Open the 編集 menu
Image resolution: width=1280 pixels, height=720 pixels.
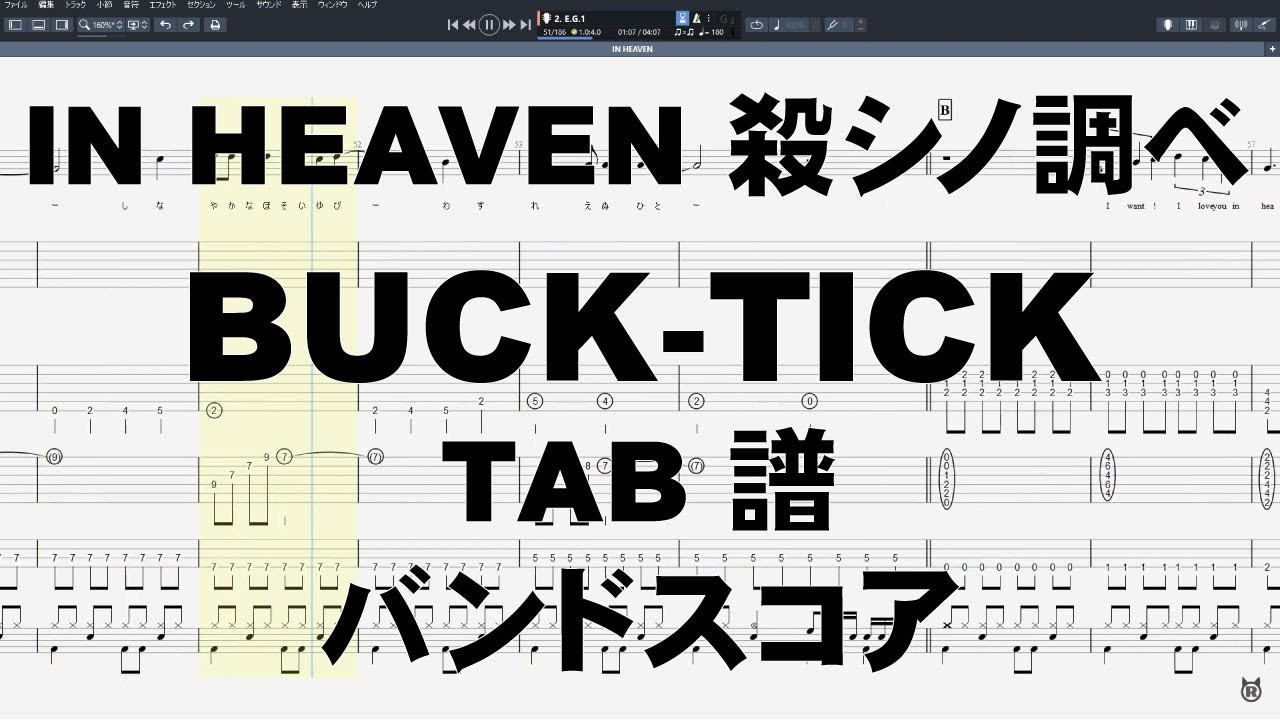[45, 5]
